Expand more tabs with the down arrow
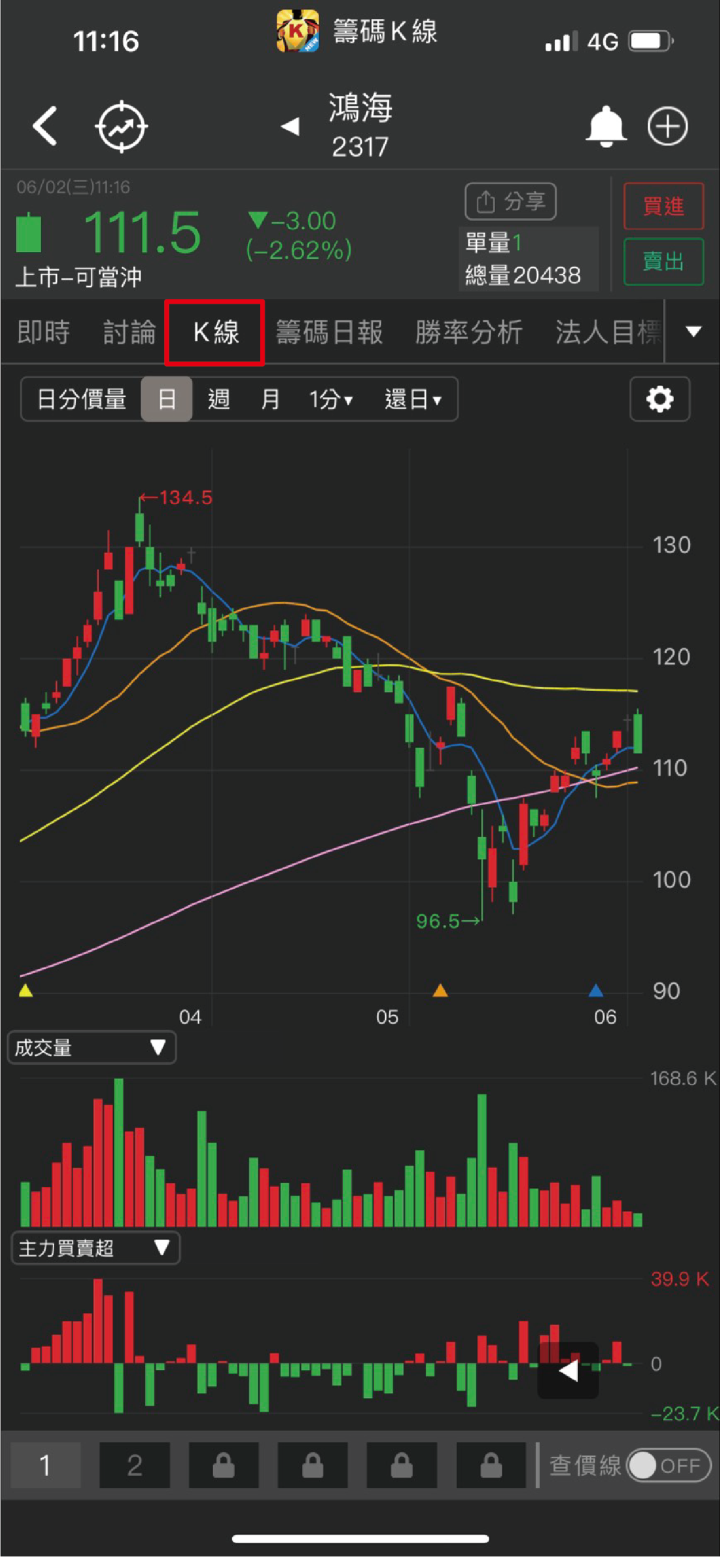Viewport: 720px width, 1557px height. [x=694, y=332]
